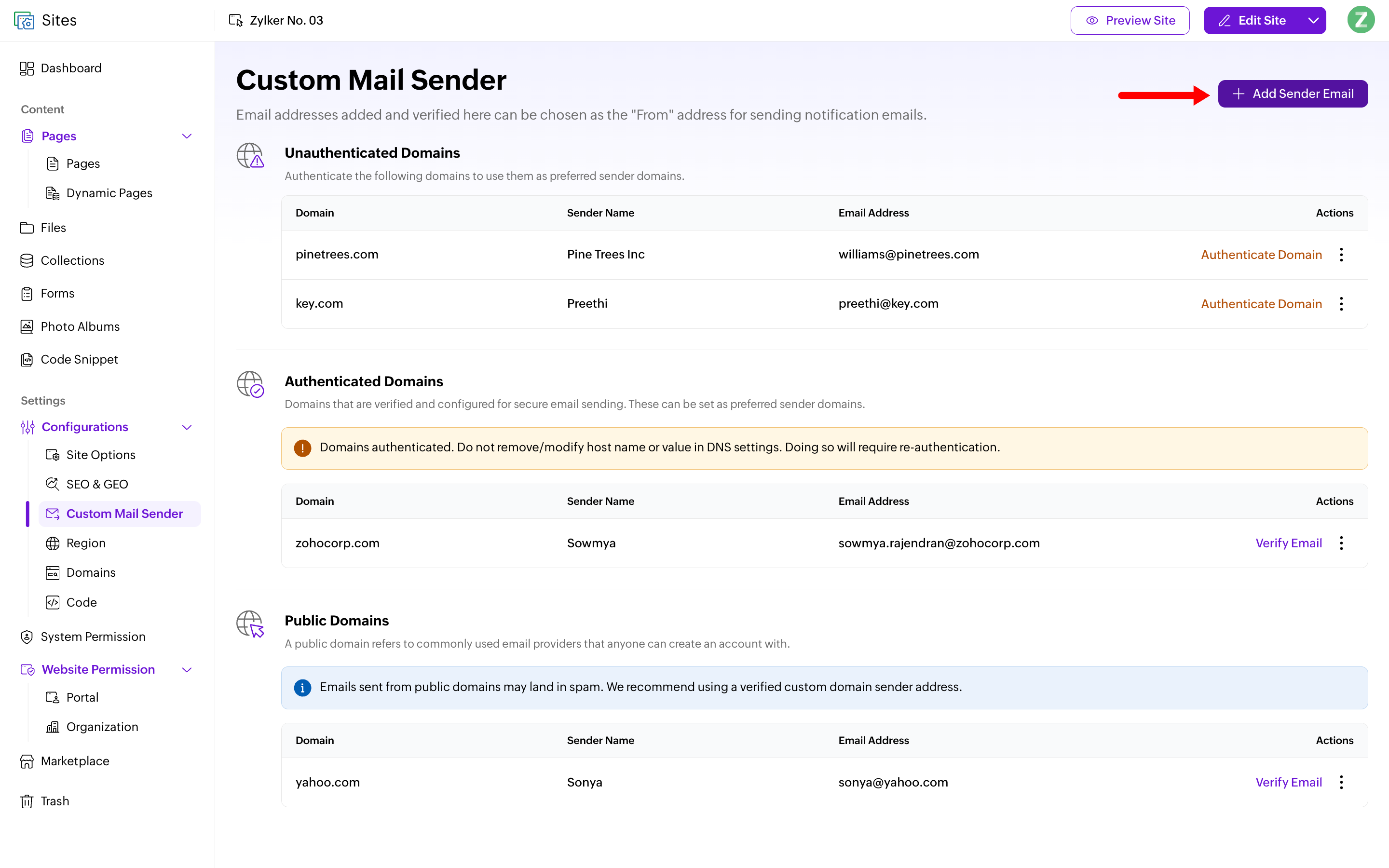Verify Email for sonya@yahoo.com
1389x868 pixels.
pos(1289,782)
